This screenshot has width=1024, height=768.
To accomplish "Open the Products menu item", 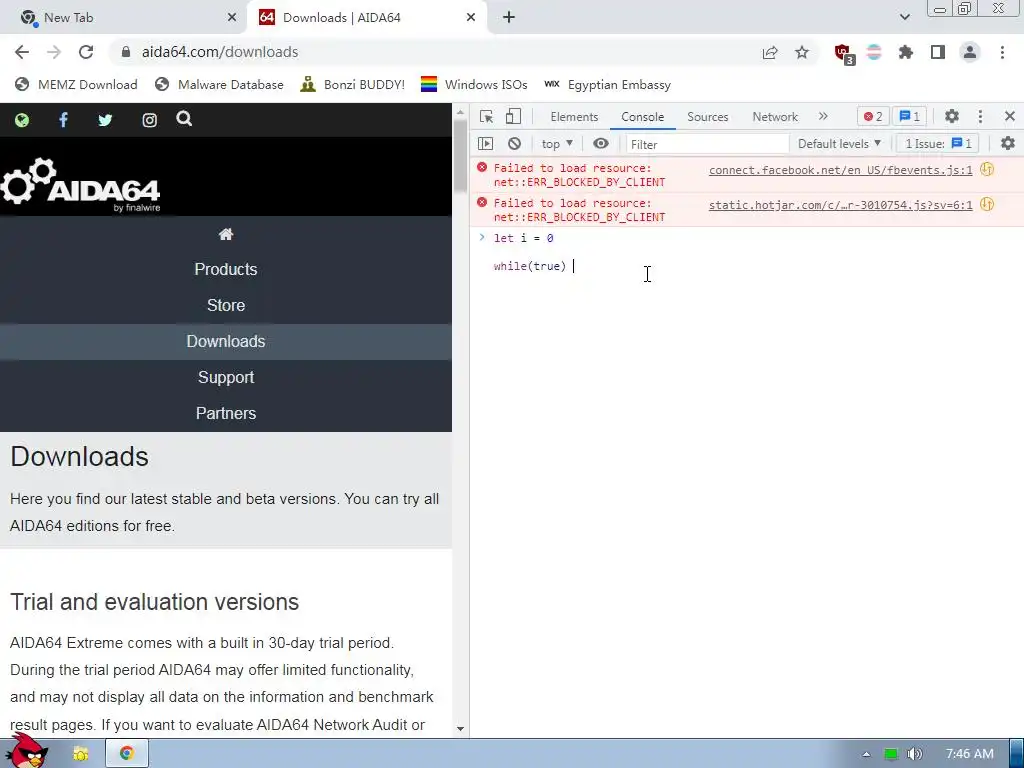I will (226, 269).
